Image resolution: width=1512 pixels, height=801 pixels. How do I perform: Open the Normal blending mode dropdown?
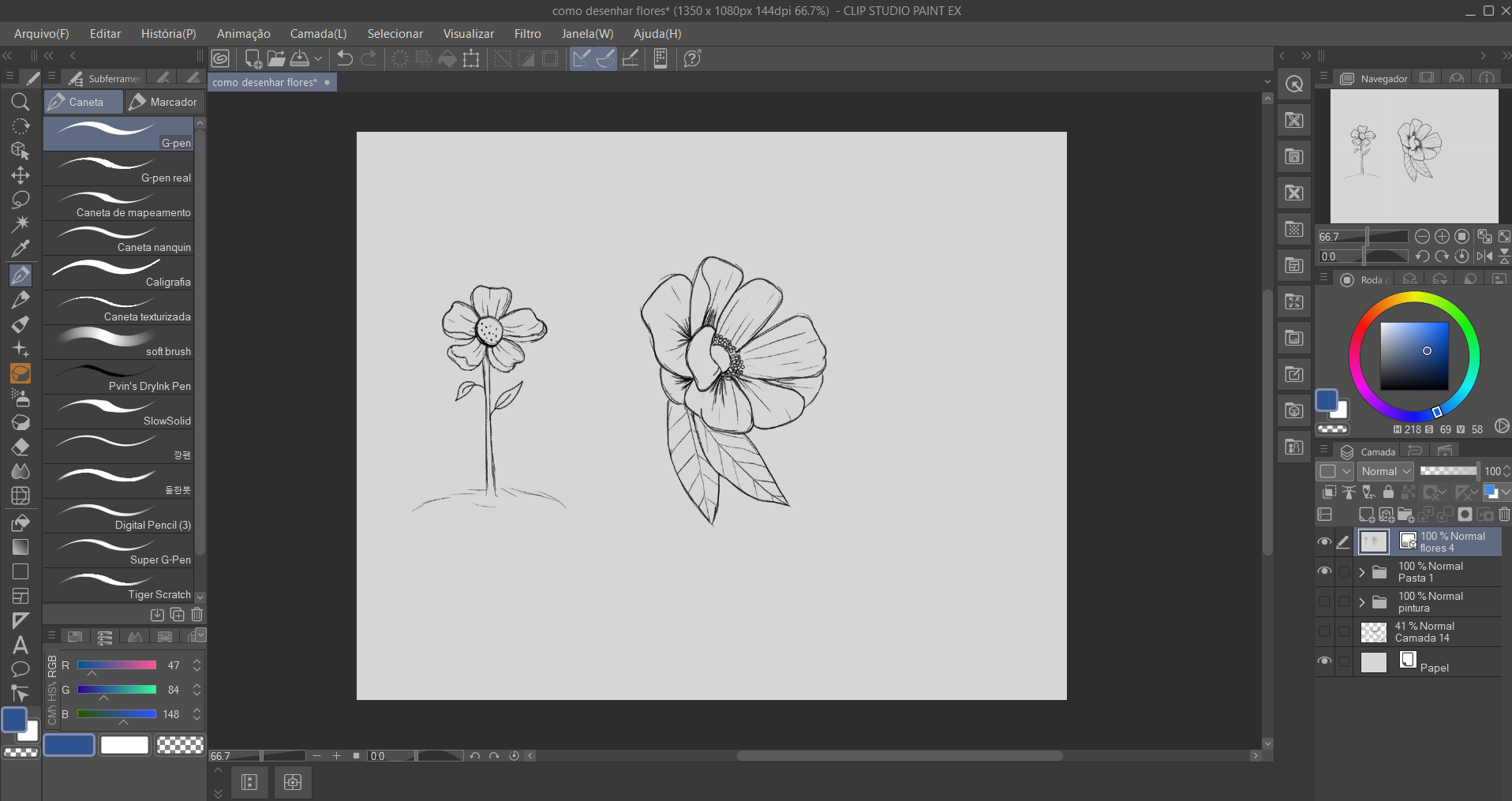click(x=1386, y=471)
